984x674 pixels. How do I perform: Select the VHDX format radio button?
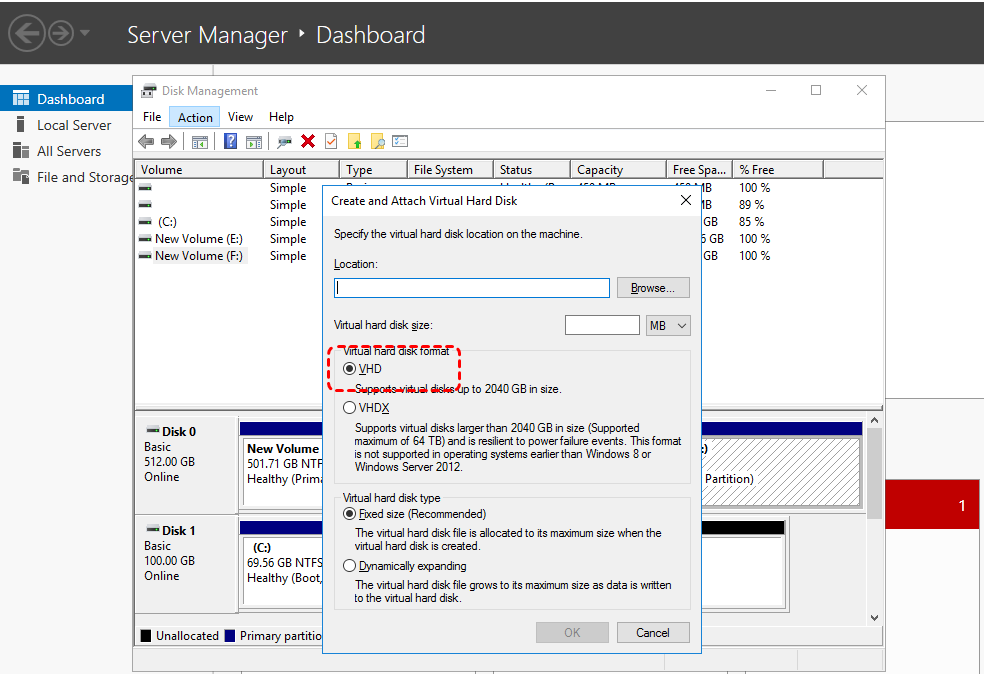pyautogui.click(x=349, y=407)
